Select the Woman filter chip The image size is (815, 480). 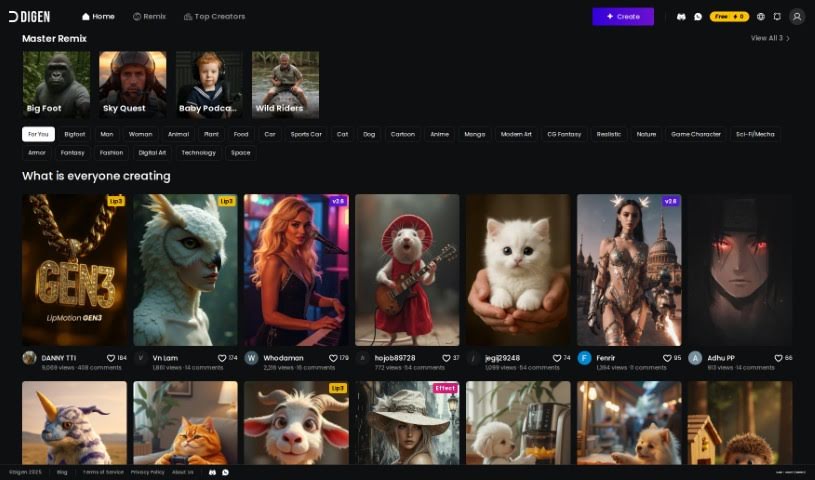[140, 134]
